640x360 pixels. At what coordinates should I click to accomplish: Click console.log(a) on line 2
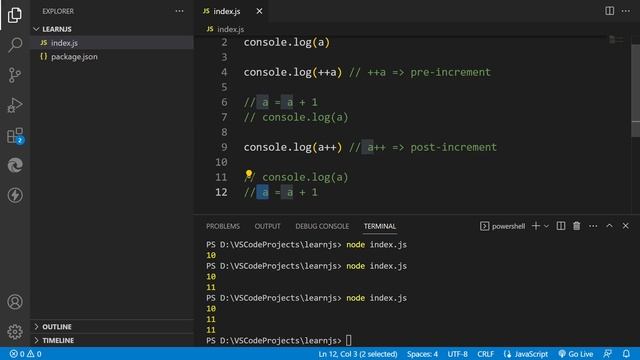287,42
